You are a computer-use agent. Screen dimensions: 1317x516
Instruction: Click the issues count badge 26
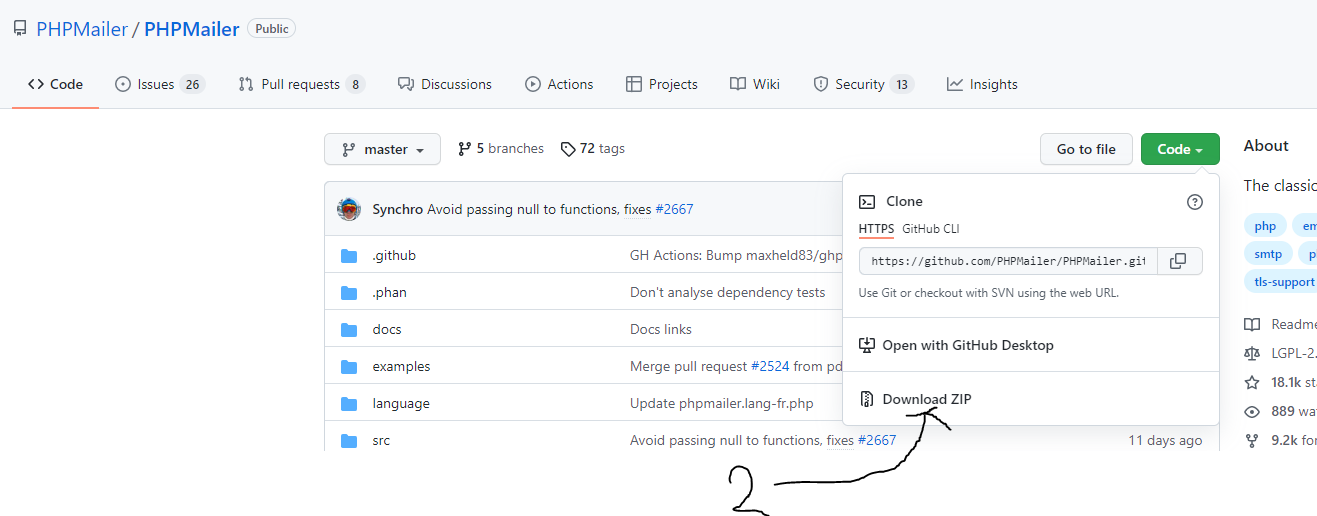pyautogui.click(x=193, y=84)
